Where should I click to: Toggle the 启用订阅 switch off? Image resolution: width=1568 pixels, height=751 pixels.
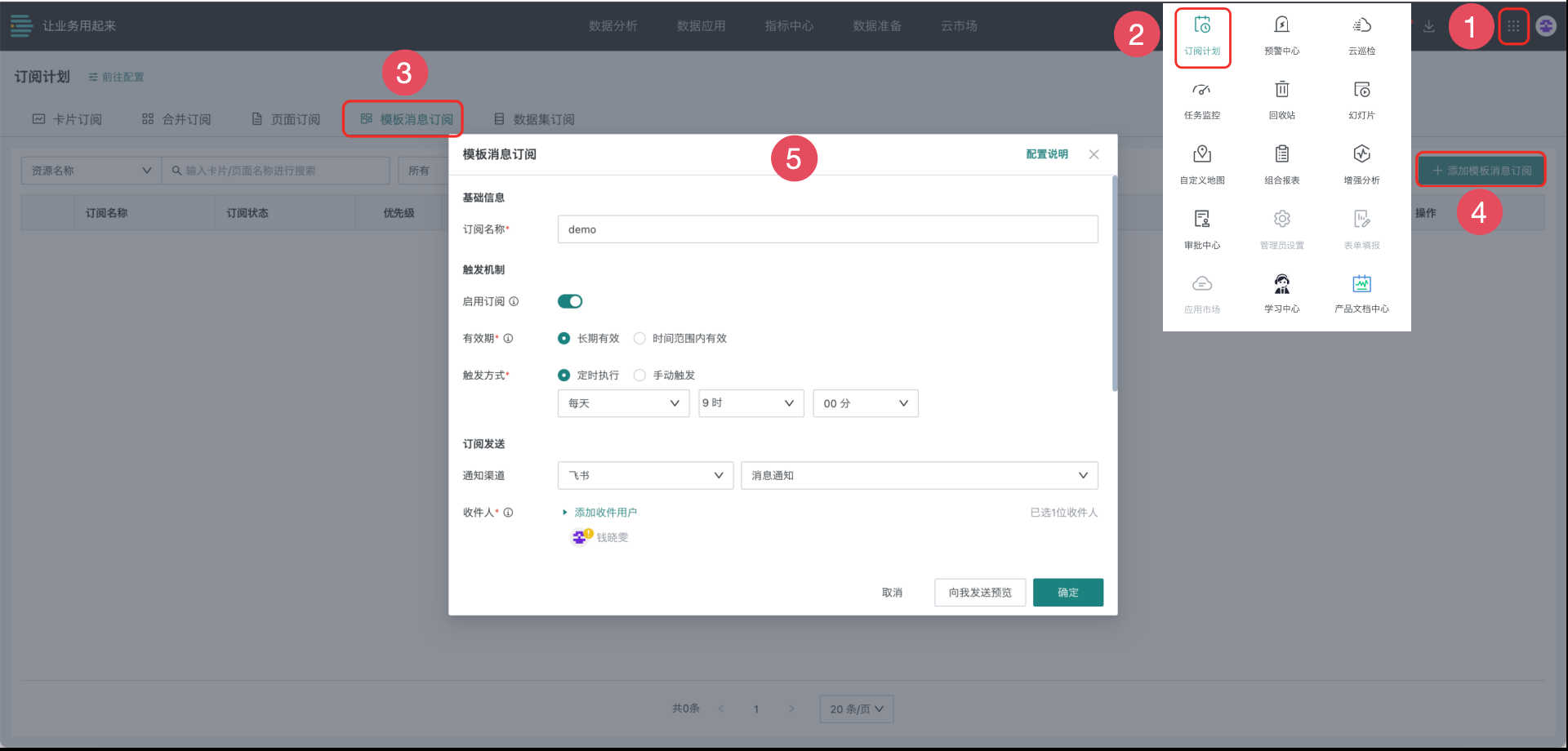(x=569, y=301)
